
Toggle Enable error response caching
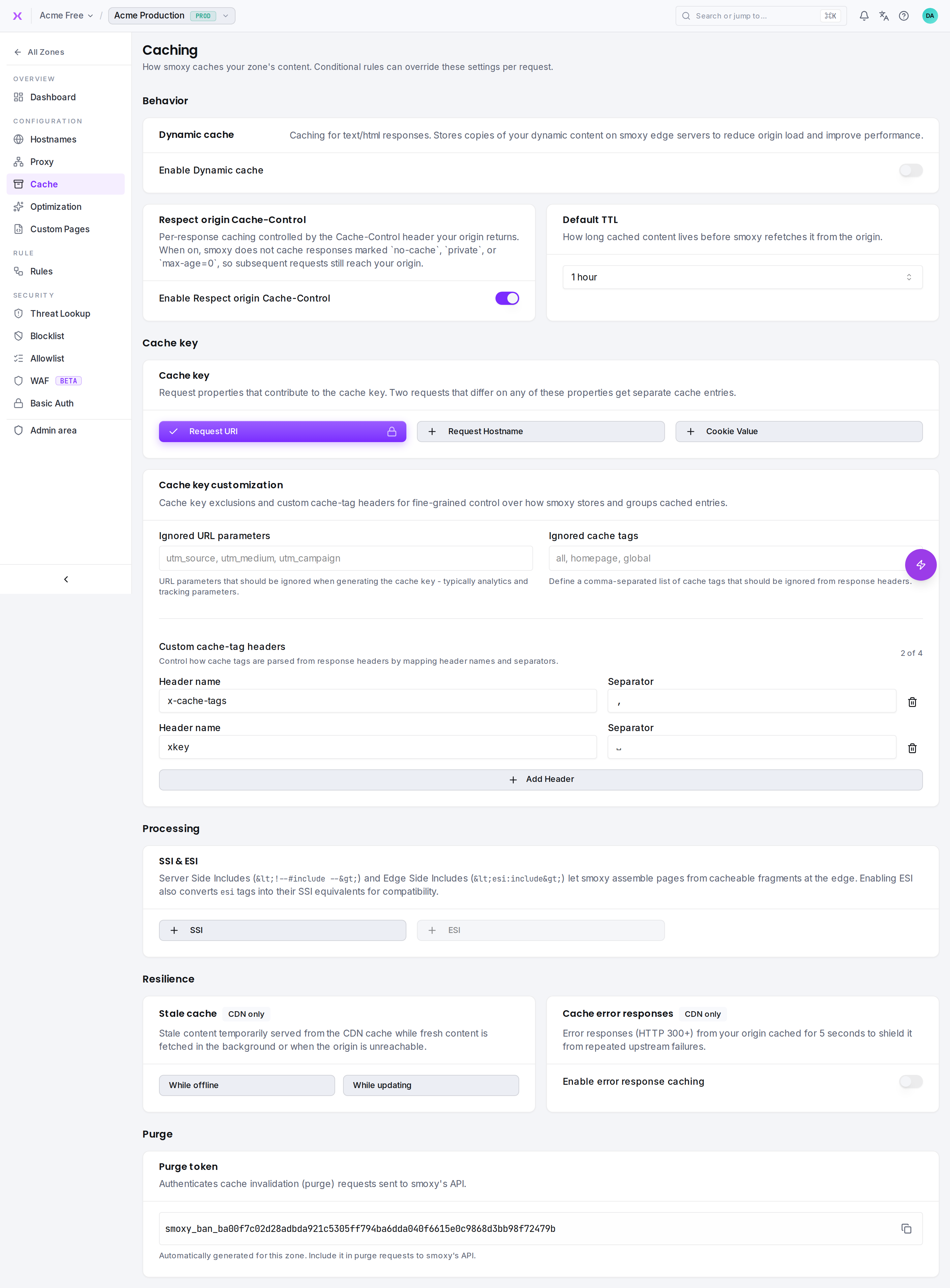(x=911, y=1081)
